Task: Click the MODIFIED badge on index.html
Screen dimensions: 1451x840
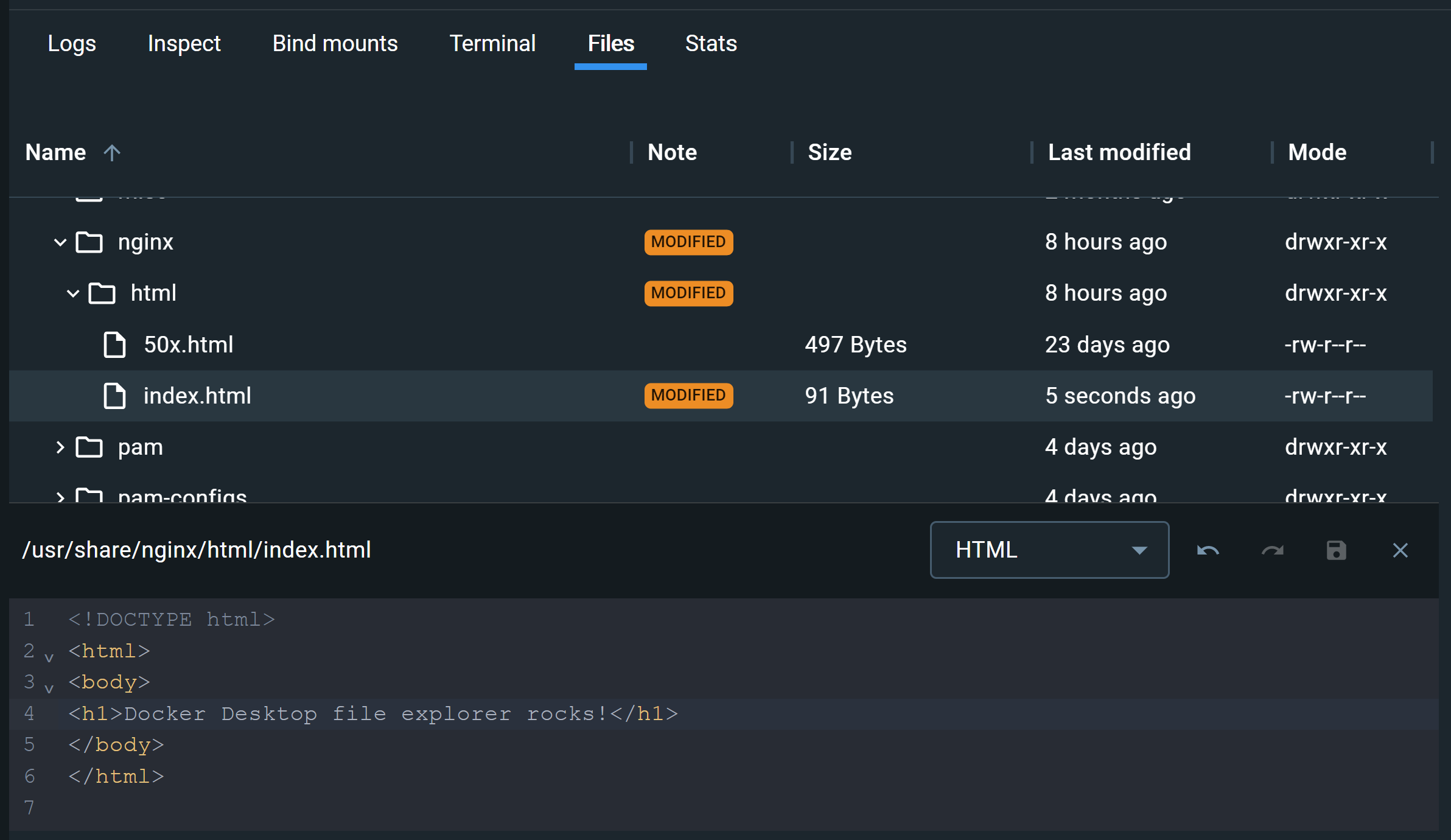Action: (689, 395)
